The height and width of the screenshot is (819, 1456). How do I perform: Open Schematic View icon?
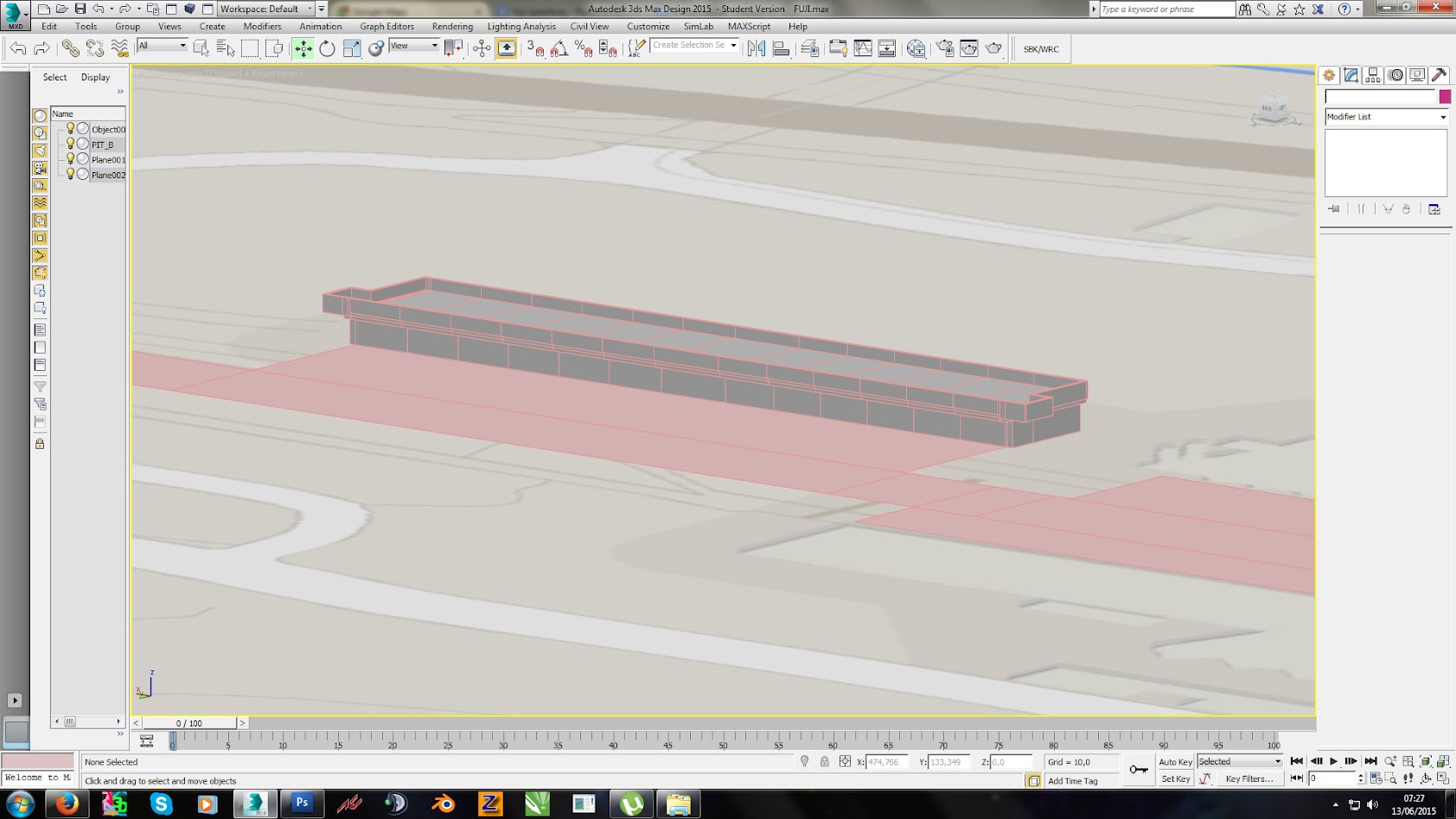coord(887,49)
